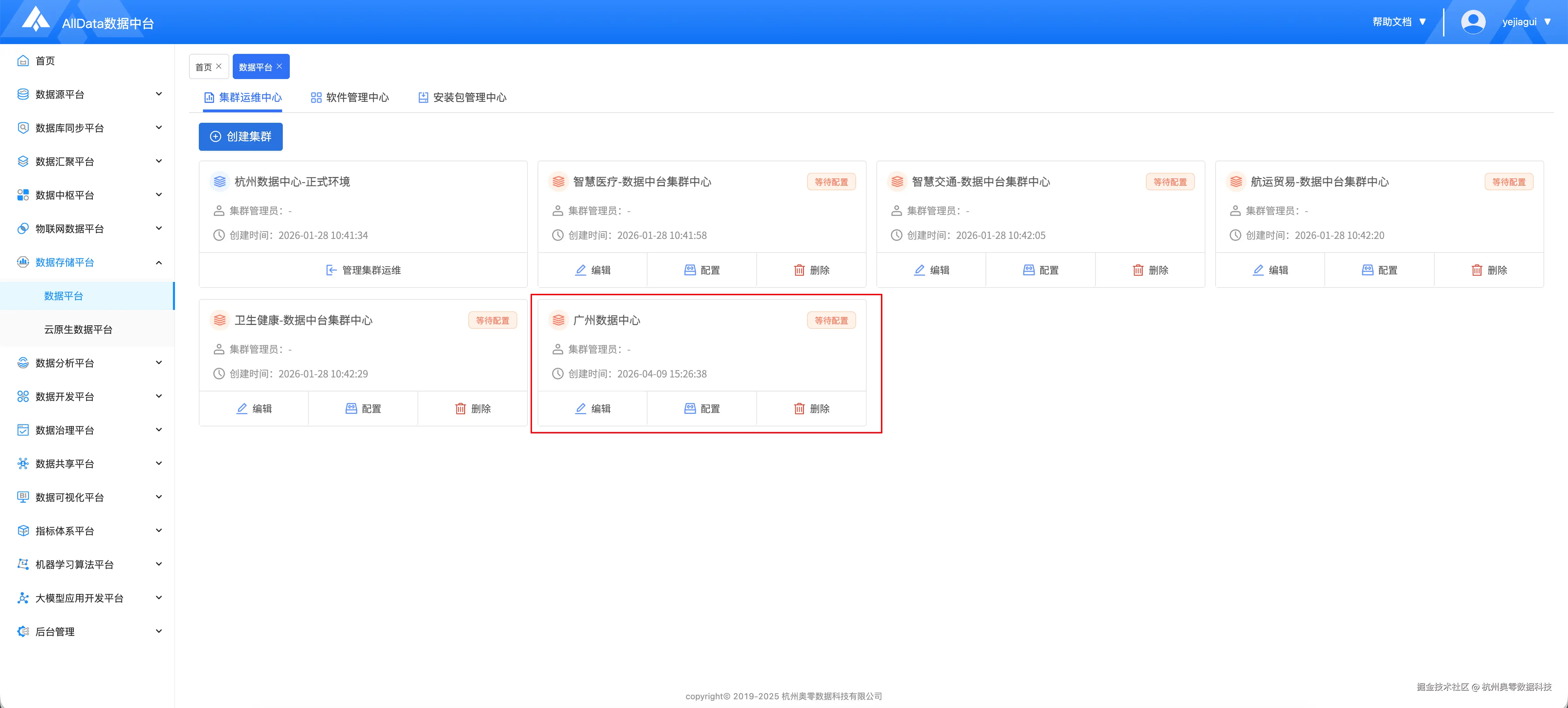Click the delete trash icon on 卫生健康 cluster
This screenshot has height=708, width=1568.
click(461, 408)
